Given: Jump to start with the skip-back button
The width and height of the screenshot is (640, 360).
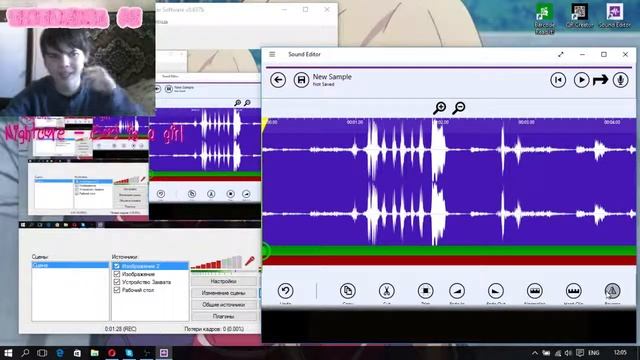Looking at the screenshot, I should tap(558, 80).
